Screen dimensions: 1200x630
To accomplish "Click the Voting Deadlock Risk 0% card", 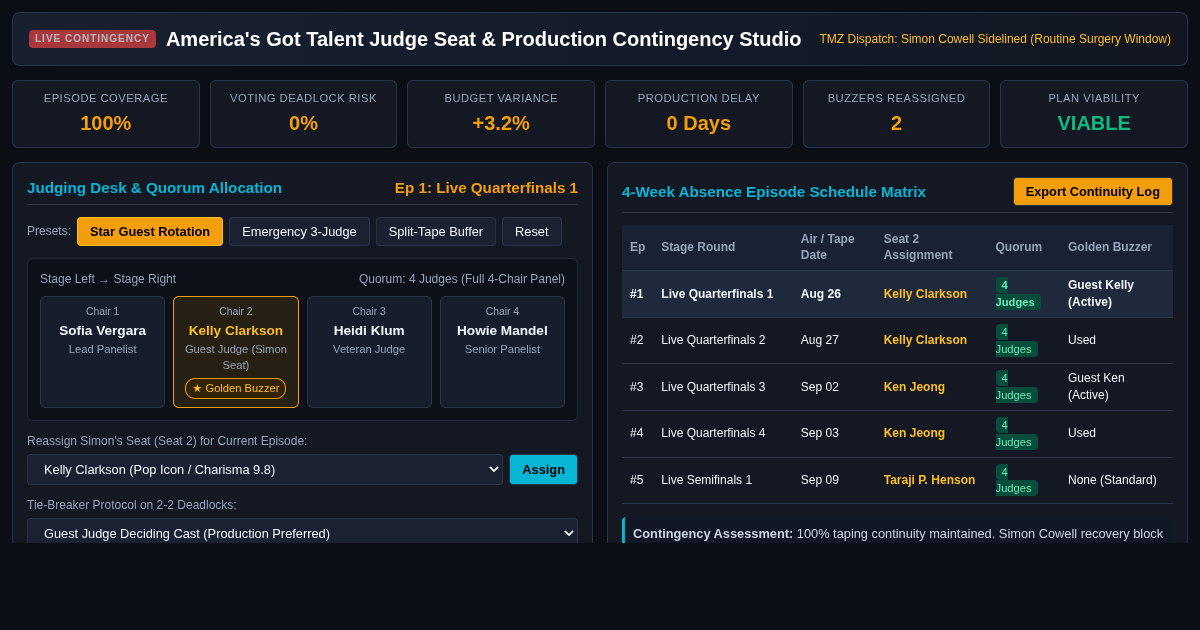I will [303, 114].
